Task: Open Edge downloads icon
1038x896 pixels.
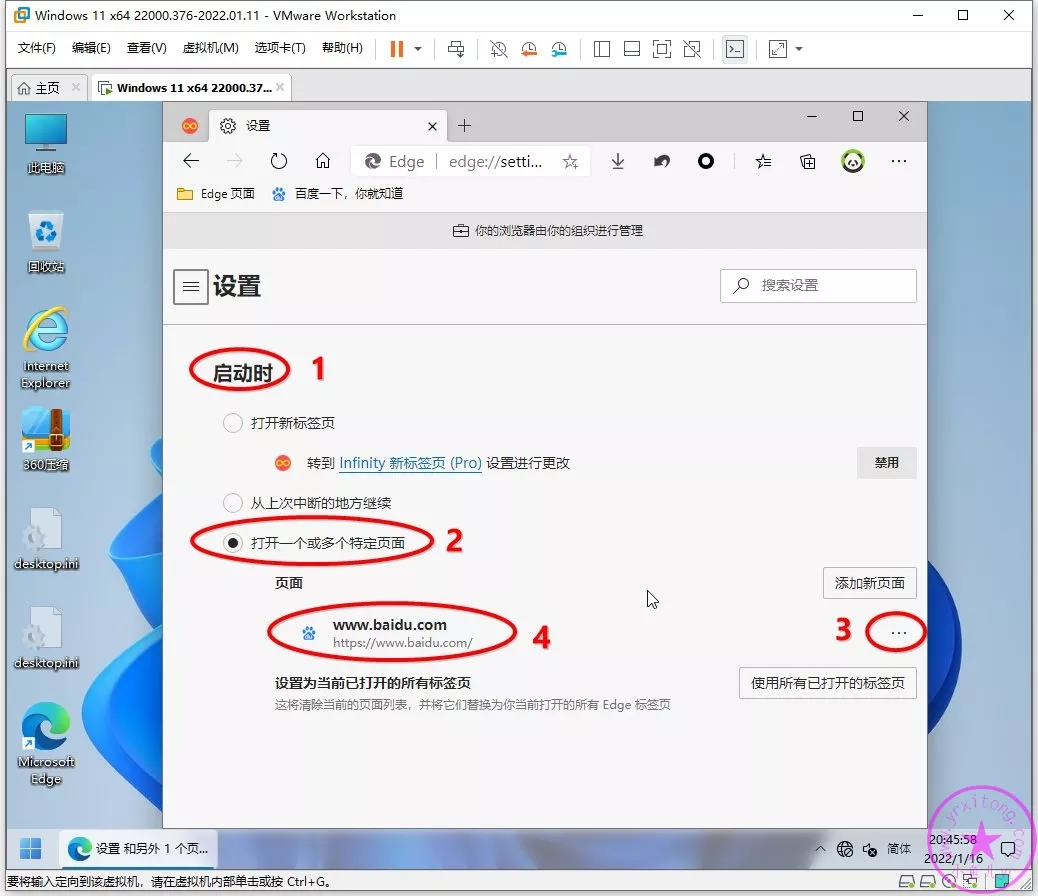Action: click(617, 161)
